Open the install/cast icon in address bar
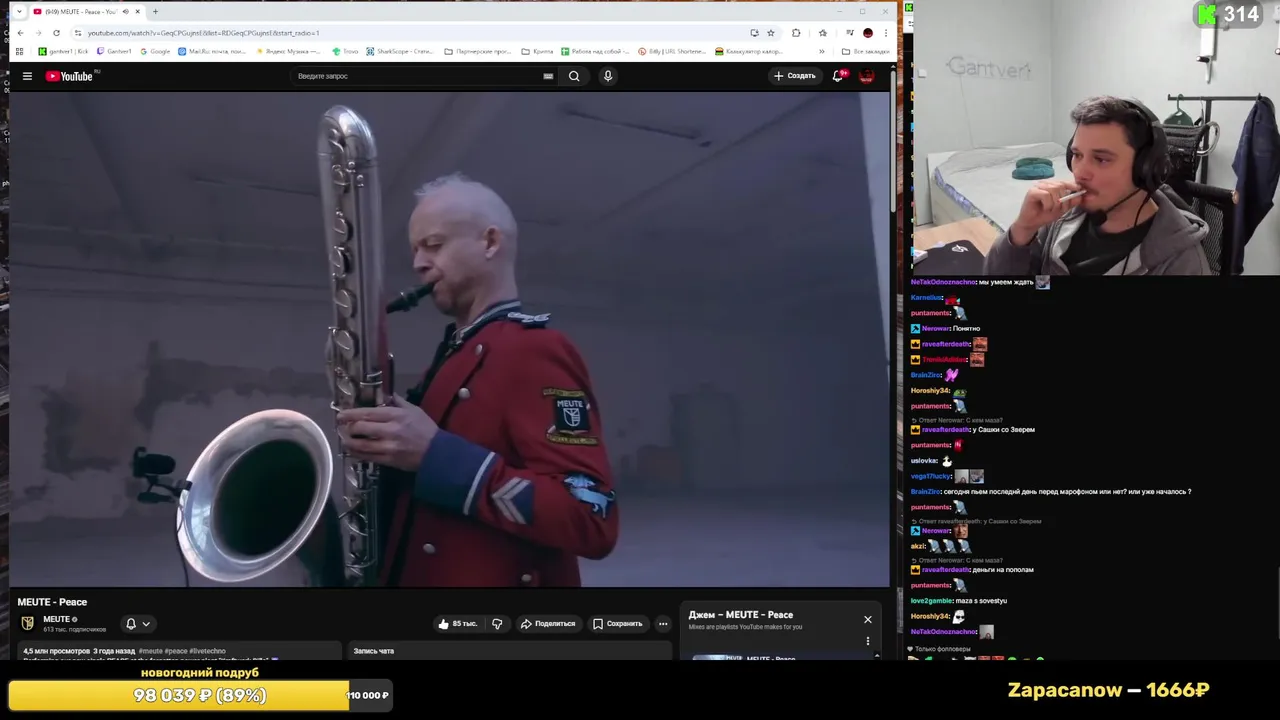The width and height of the screenshot is (1280, 720). coord(754,33)
